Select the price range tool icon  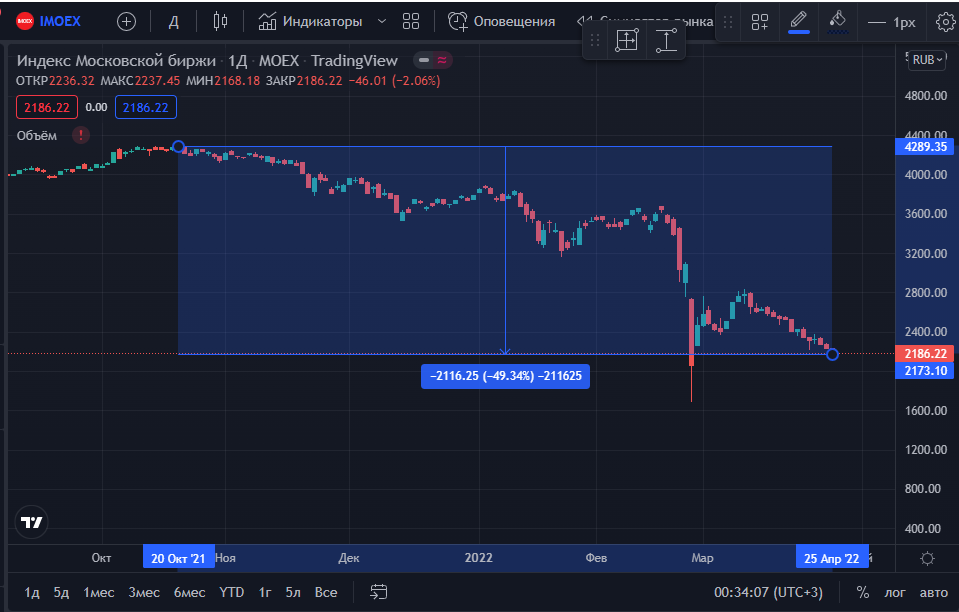click(x=665, y=40)
